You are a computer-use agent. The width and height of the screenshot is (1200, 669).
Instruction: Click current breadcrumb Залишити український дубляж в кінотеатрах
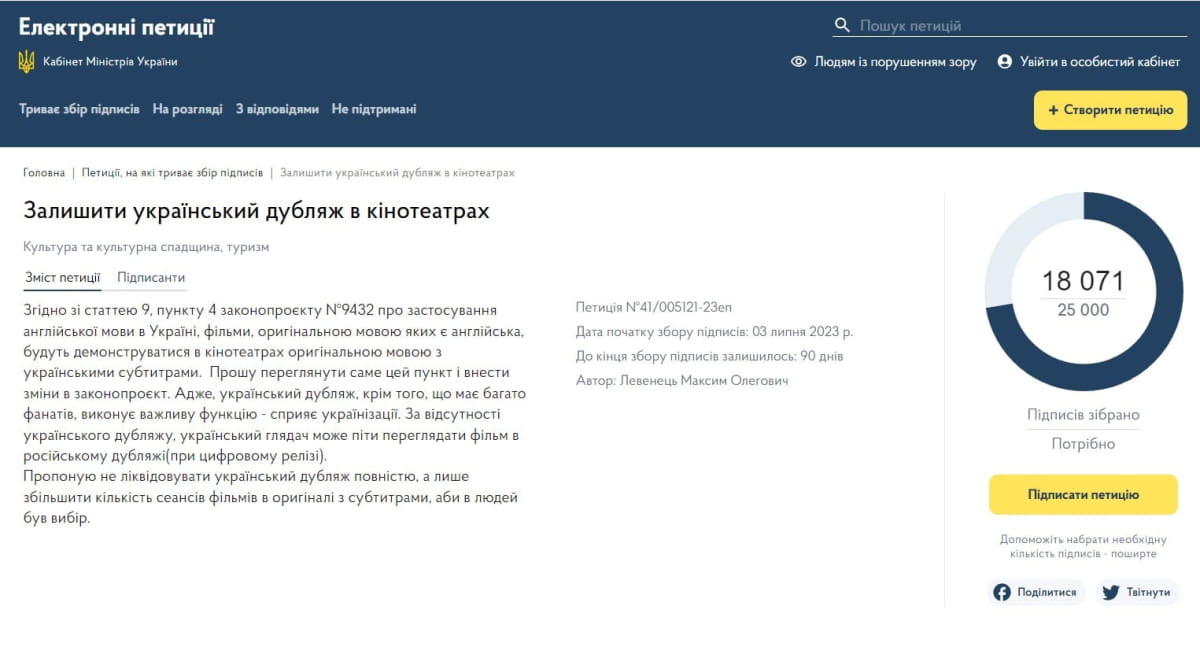(397, 173)
